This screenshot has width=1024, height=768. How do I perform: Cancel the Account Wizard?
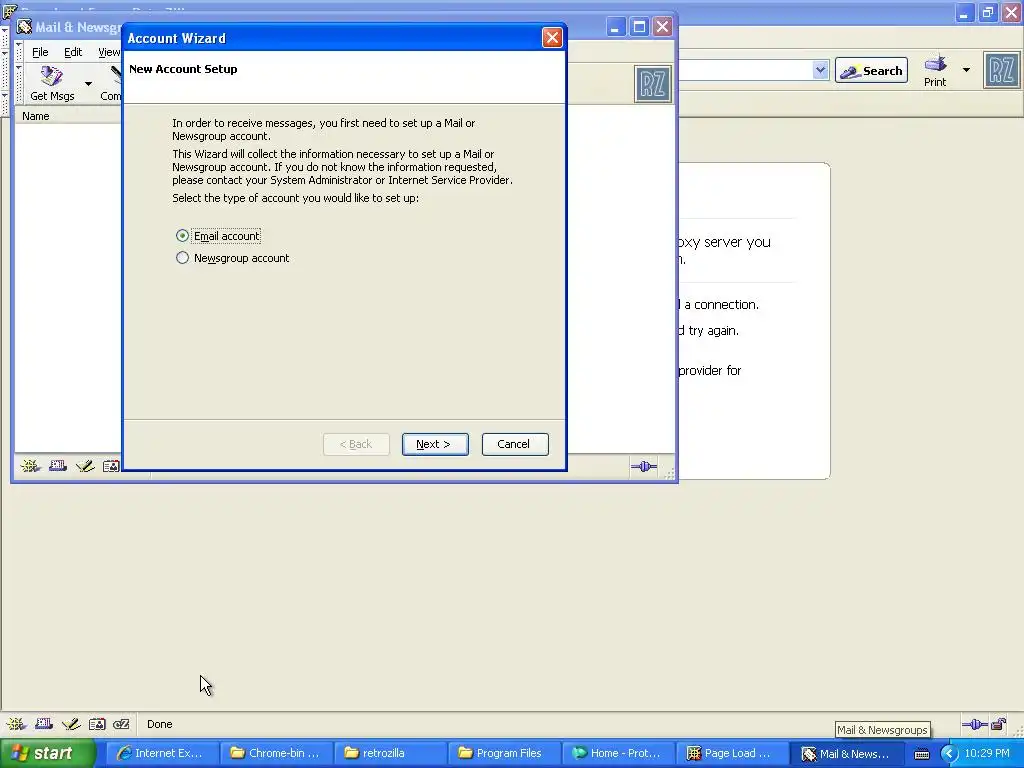tap(515, 444)
